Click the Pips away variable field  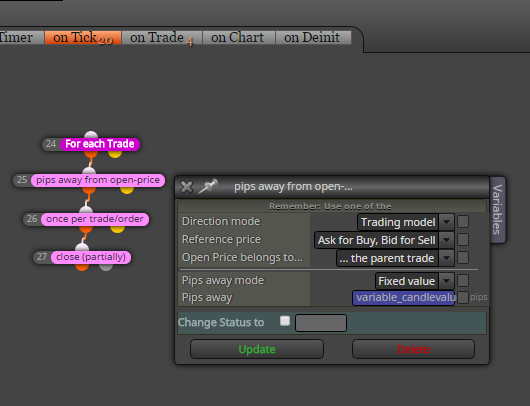[x=404, y=298]
